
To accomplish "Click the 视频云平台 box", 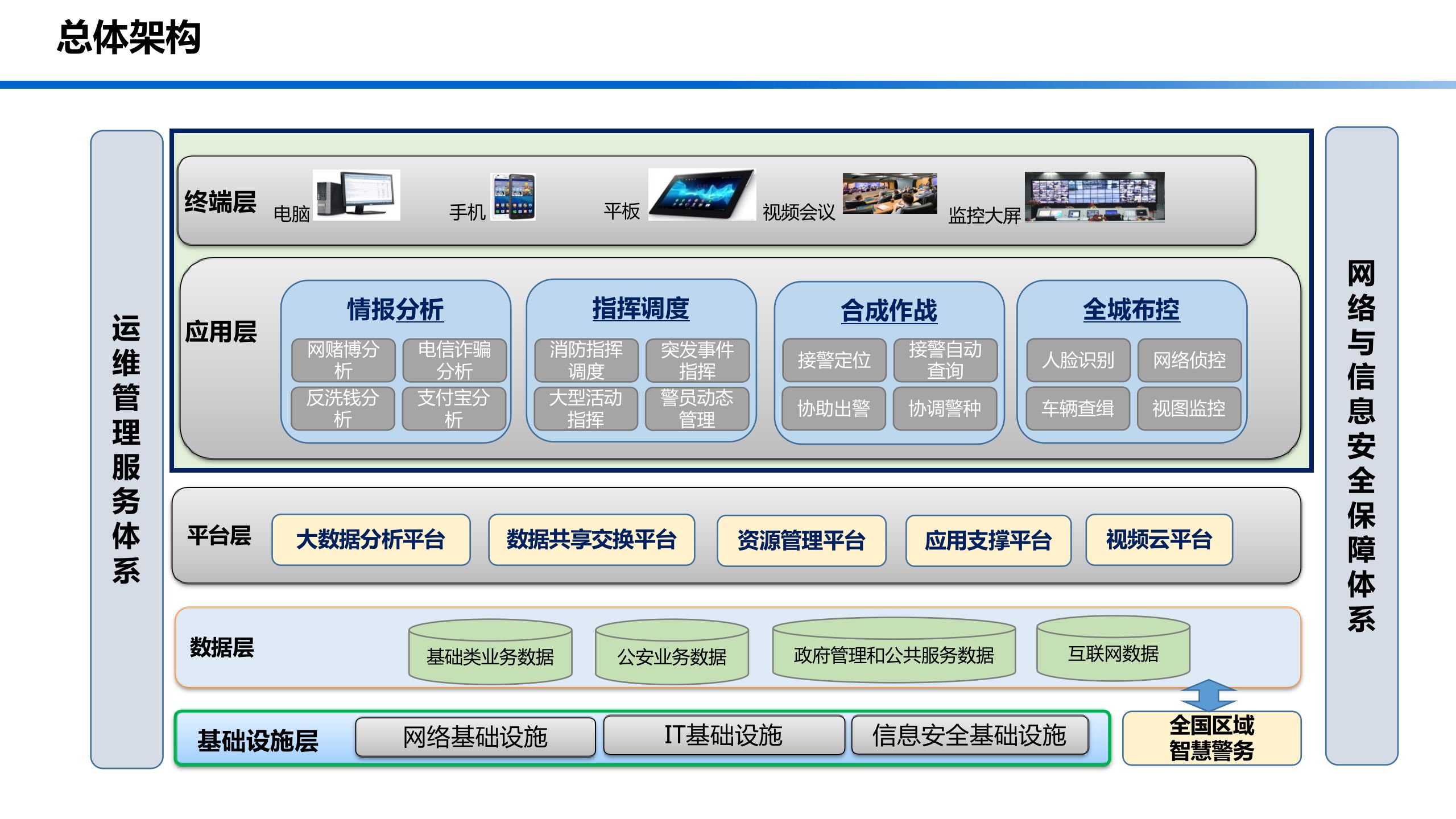I will pyautogui.click(x=1159, y=540).
